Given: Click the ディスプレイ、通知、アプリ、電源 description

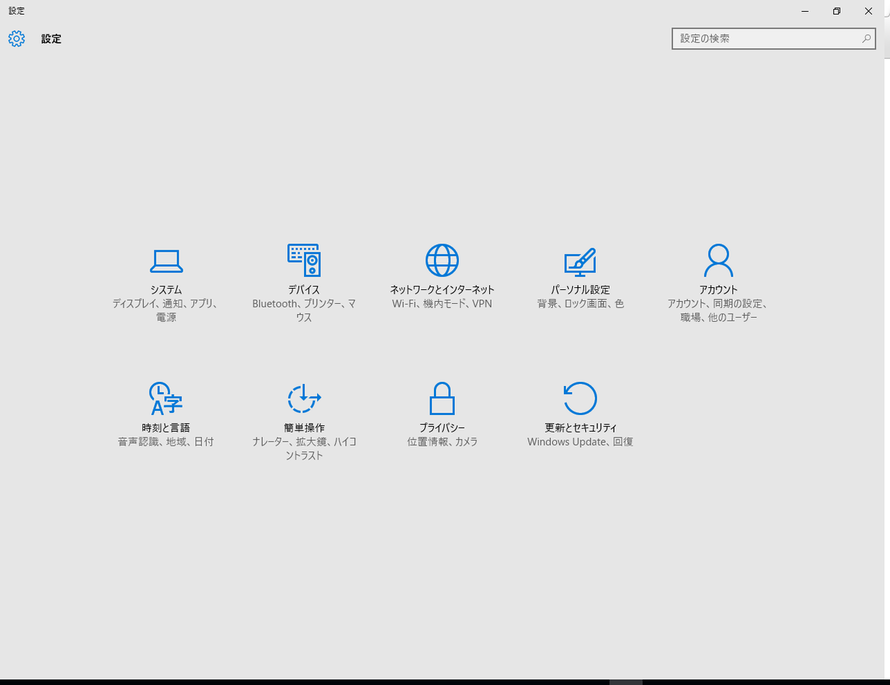Looking at the screenshot, I should tap(166, 310).
